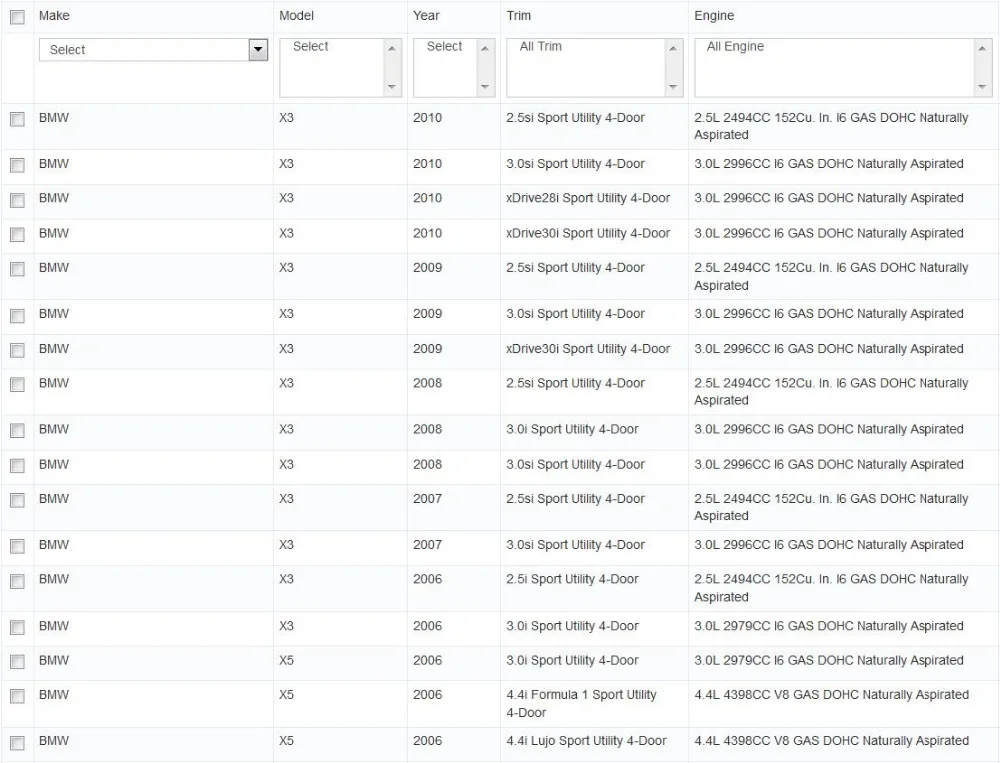The height and width of the screenshot is (763, 1000).
Task: Check the BMW X3 2010 2.5si row checkbox
Action: 17,119
